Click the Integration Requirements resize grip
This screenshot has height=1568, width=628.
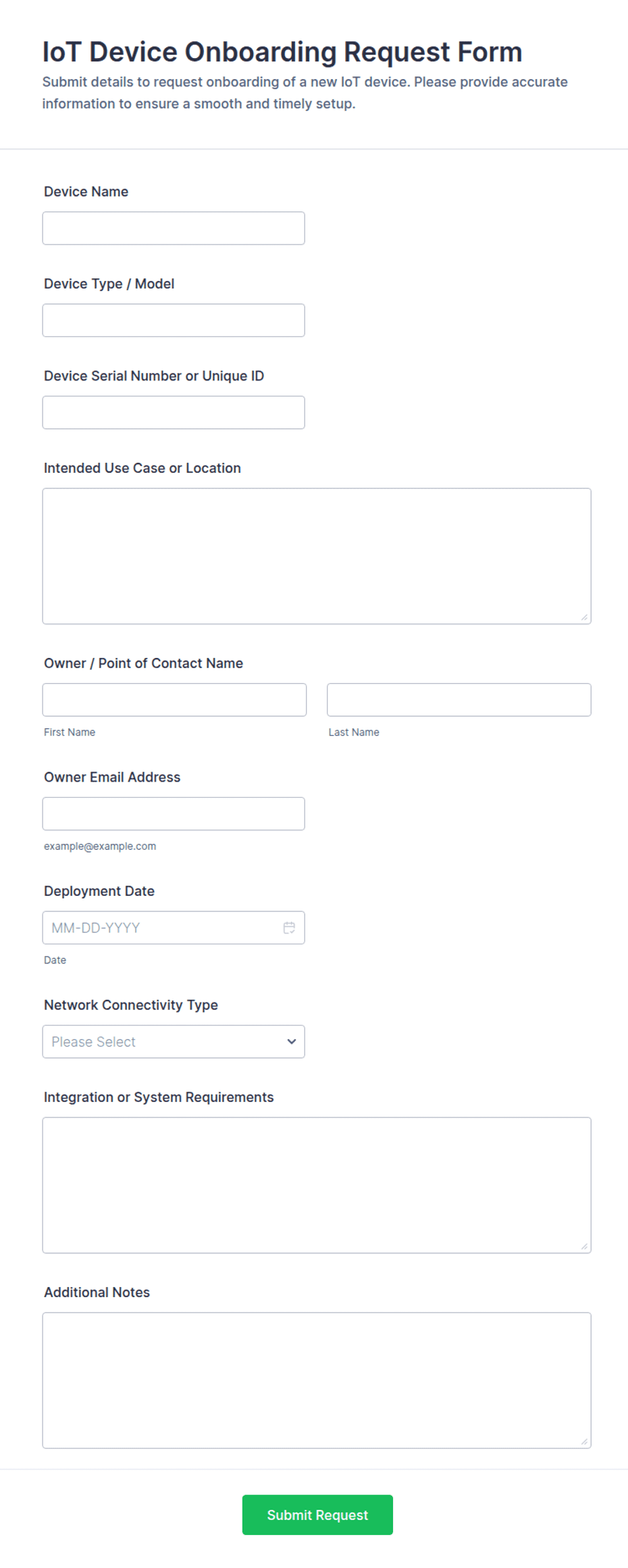coord(585,1246)
